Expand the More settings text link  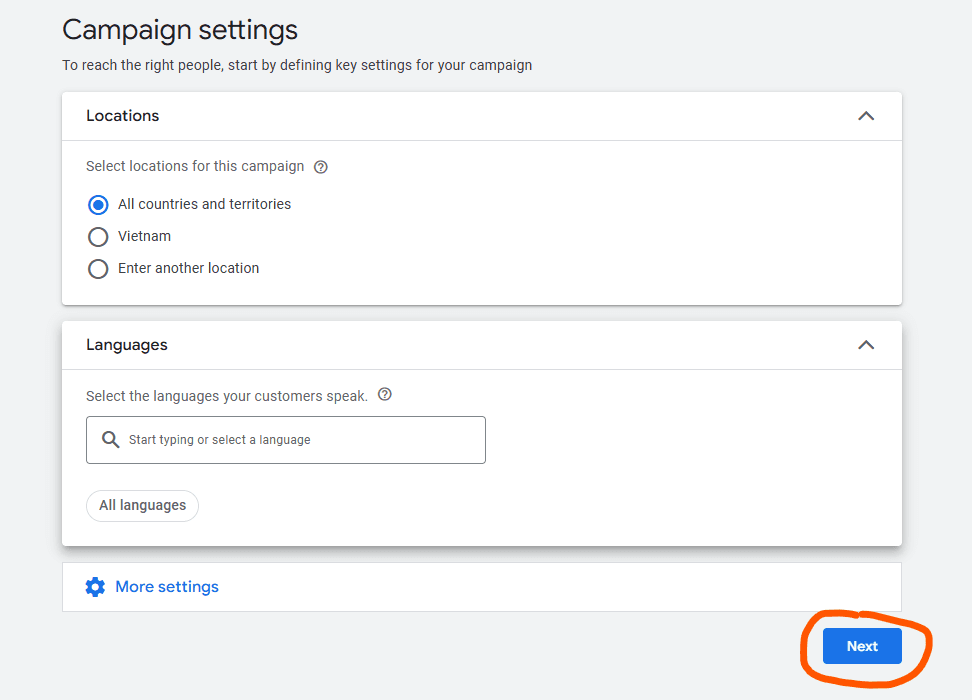pyautogui.click(x=167, y=587)
